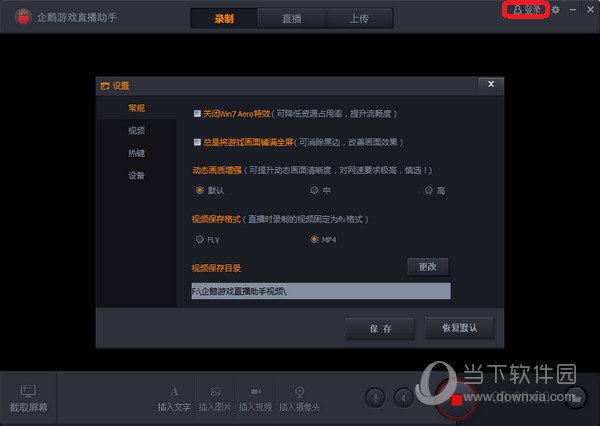
Task: Click the 视频保存目录 label
Action: (217, 268)
